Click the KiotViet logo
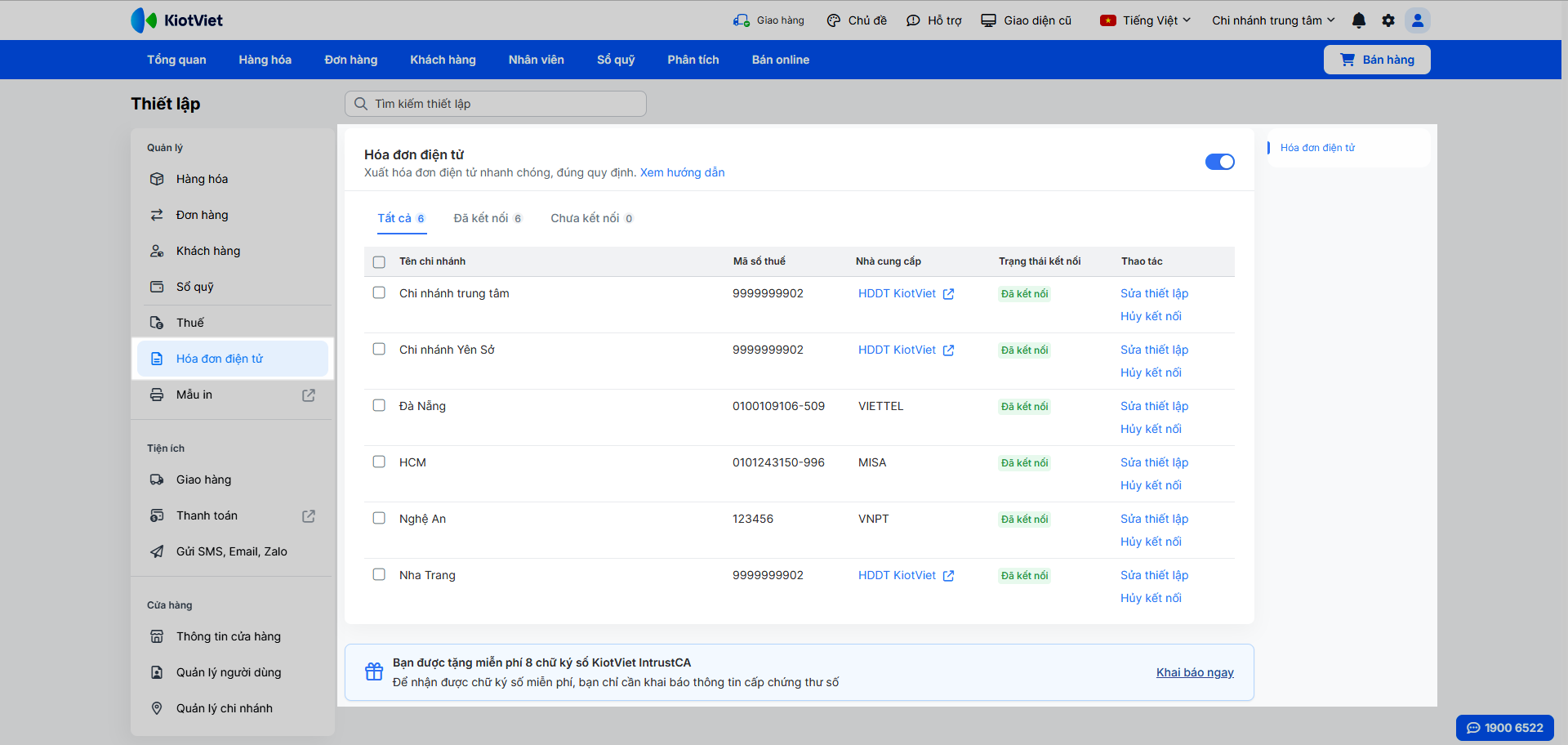The width and height of the screenshot is (1568, 745). pos(177,20)
